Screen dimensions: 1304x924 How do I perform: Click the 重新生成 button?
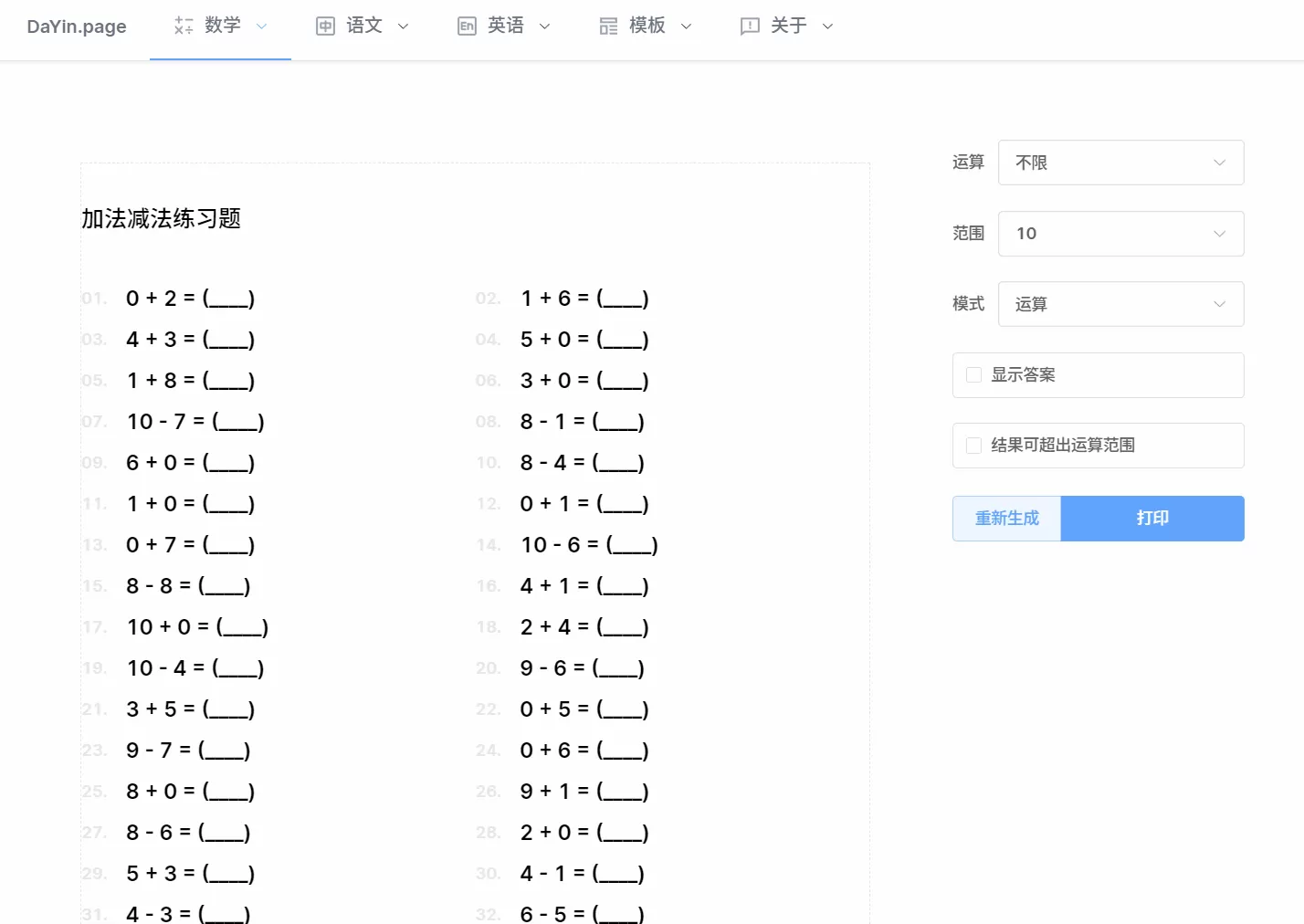click(1006, 518)
